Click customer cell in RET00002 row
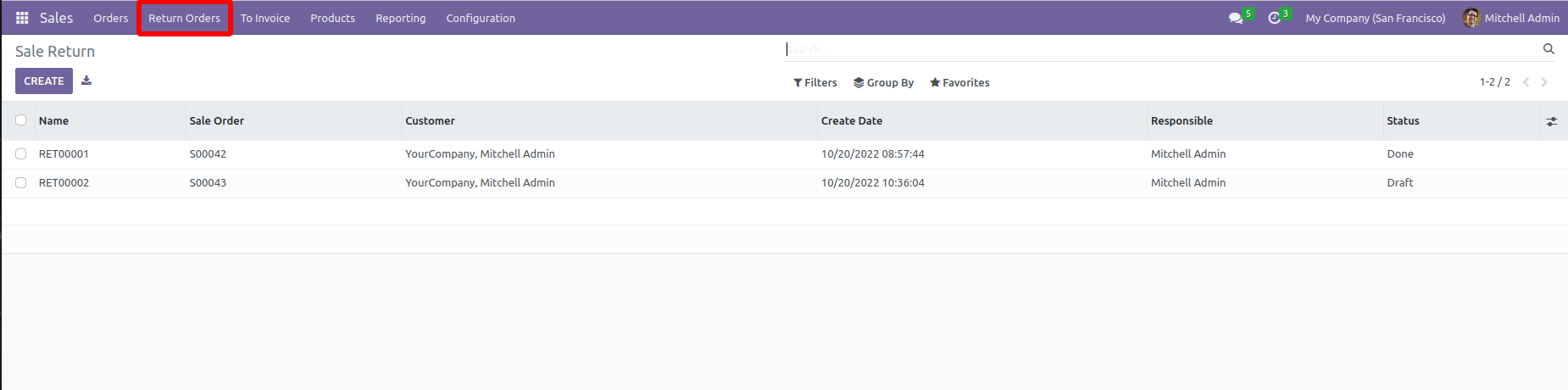 pos(480,183)
